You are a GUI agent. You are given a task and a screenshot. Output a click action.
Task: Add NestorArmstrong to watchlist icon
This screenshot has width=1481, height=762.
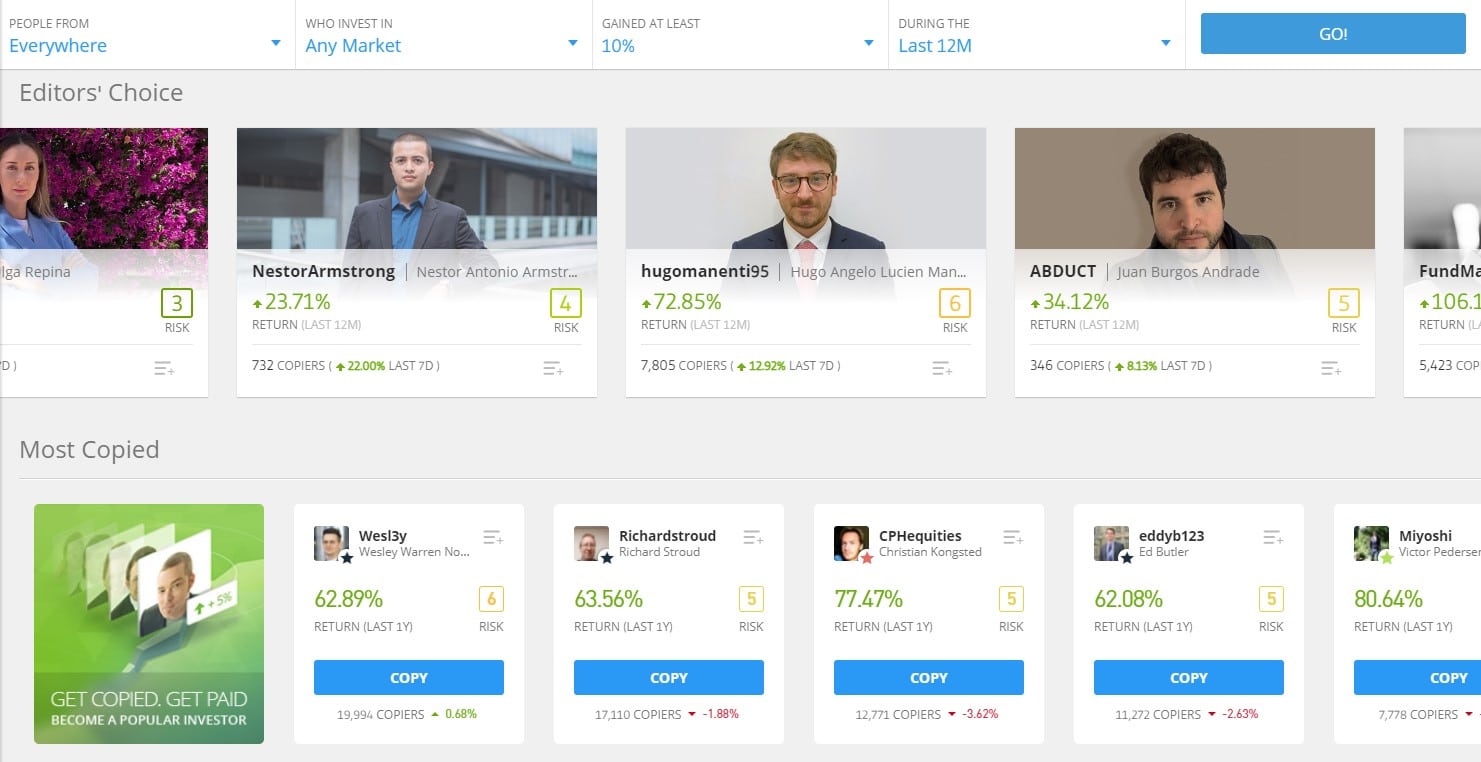click(x=553, y=368)
